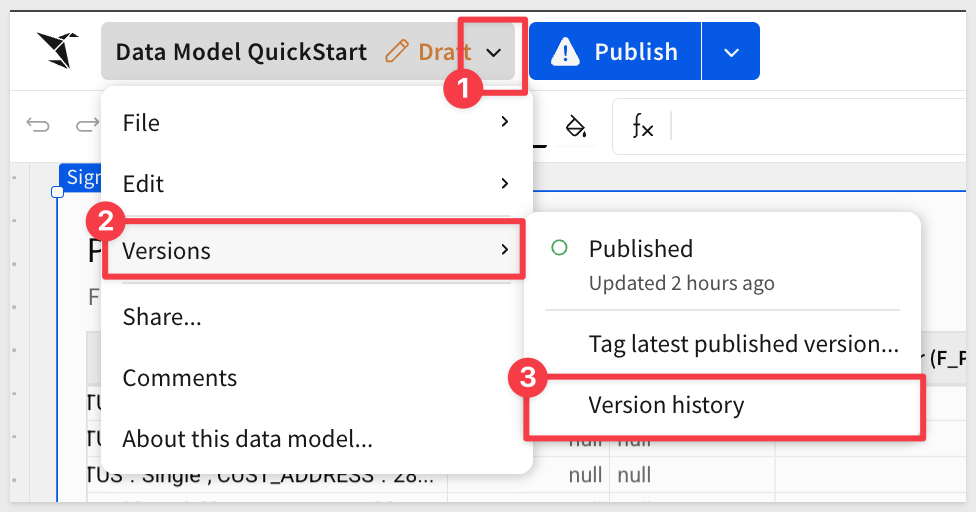Expand the File submenu
Viewport: 976px width, 512px height.
tap(316, 123)
